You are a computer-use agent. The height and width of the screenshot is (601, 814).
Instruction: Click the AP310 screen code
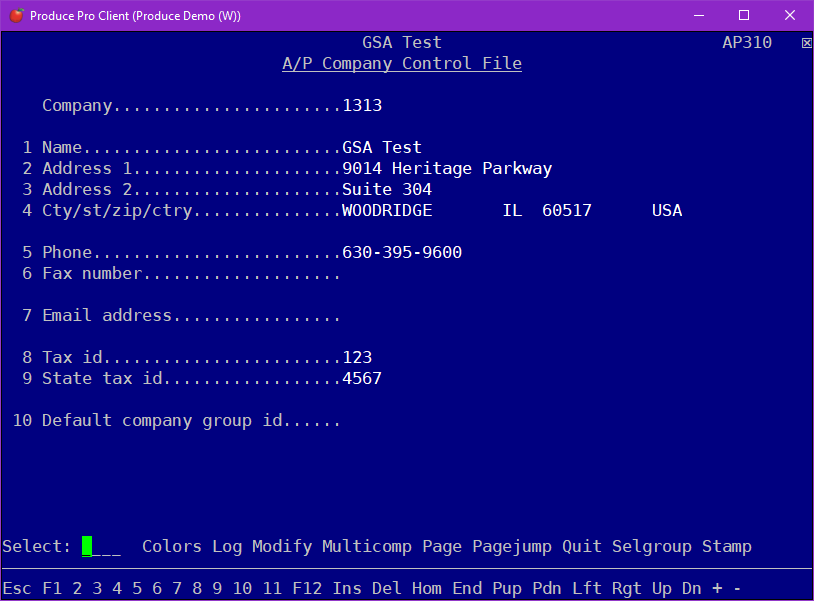pyautogui.click(x=747, y=43)
